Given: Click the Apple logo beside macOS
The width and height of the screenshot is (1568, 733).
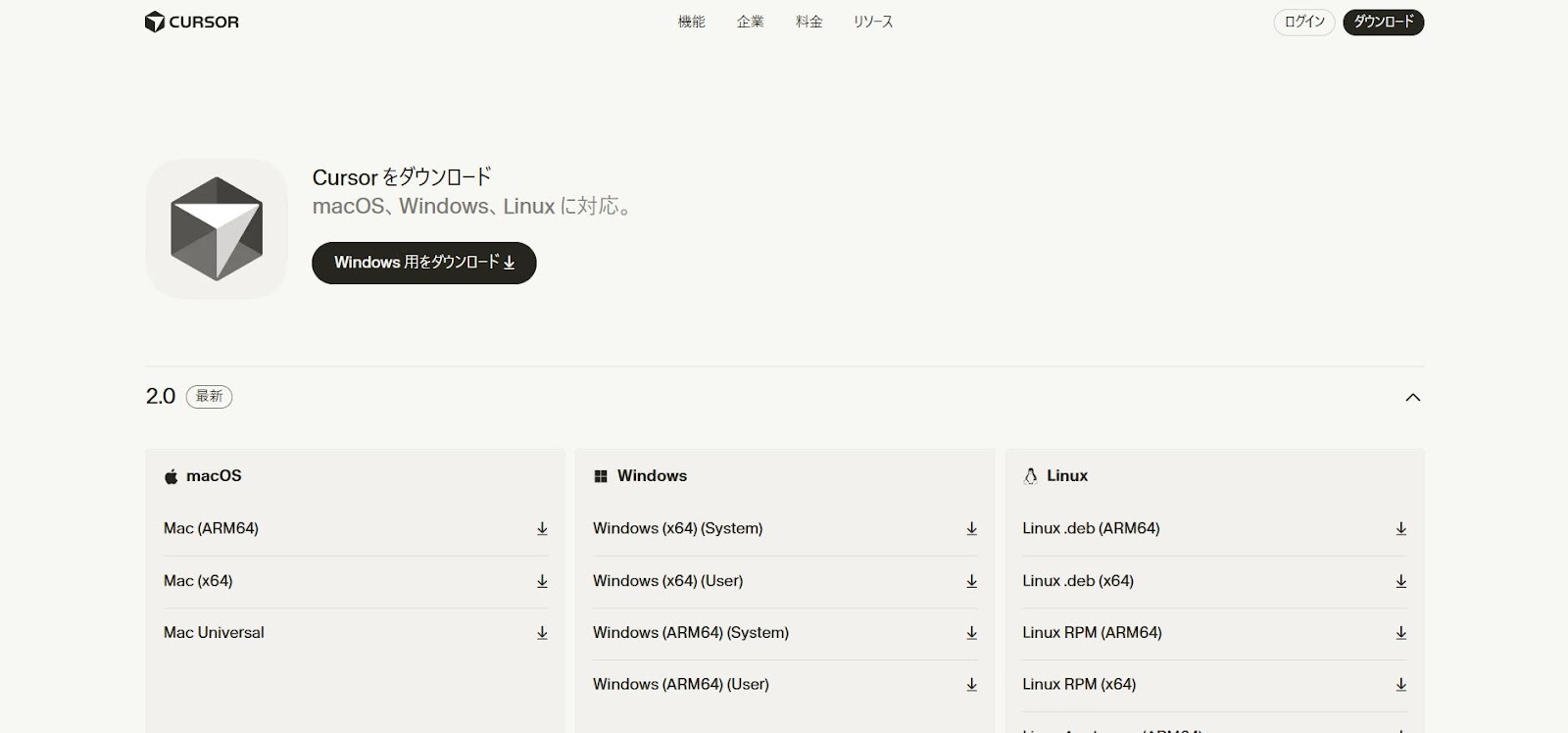Looking at the screenshot, I should [x=171, y=476].
